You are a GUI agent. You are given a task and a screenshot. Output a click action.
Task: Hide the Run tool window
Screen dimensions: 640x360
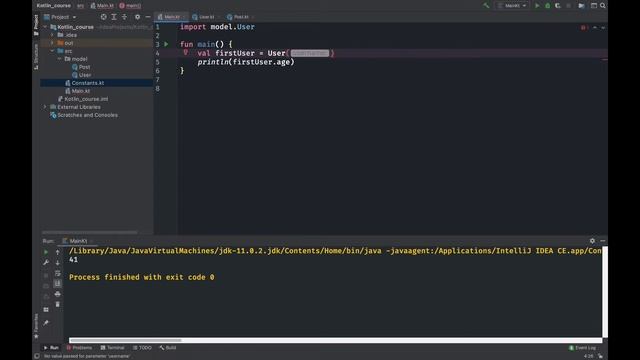coord(602,241)
